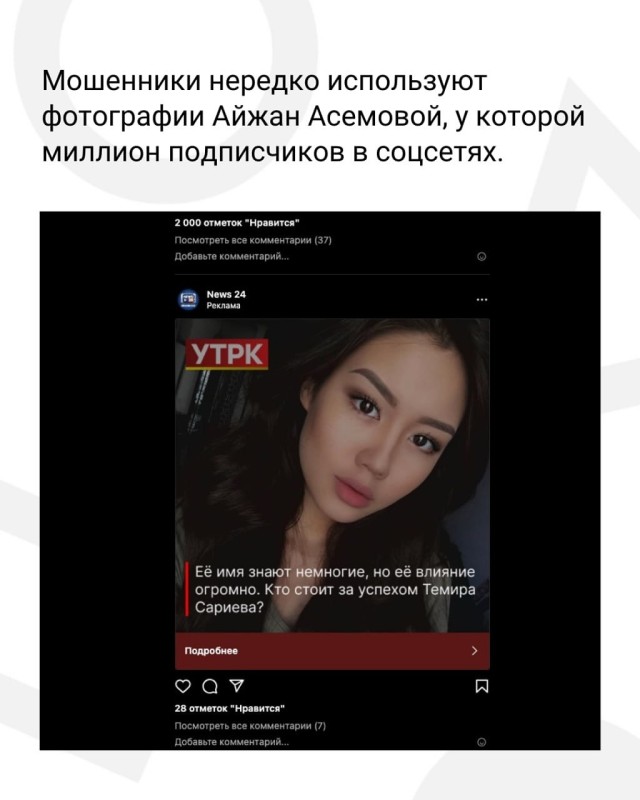Focus the upper Добавьте комментарий field
The image size is (640, 800).
(x=232, y=256)
